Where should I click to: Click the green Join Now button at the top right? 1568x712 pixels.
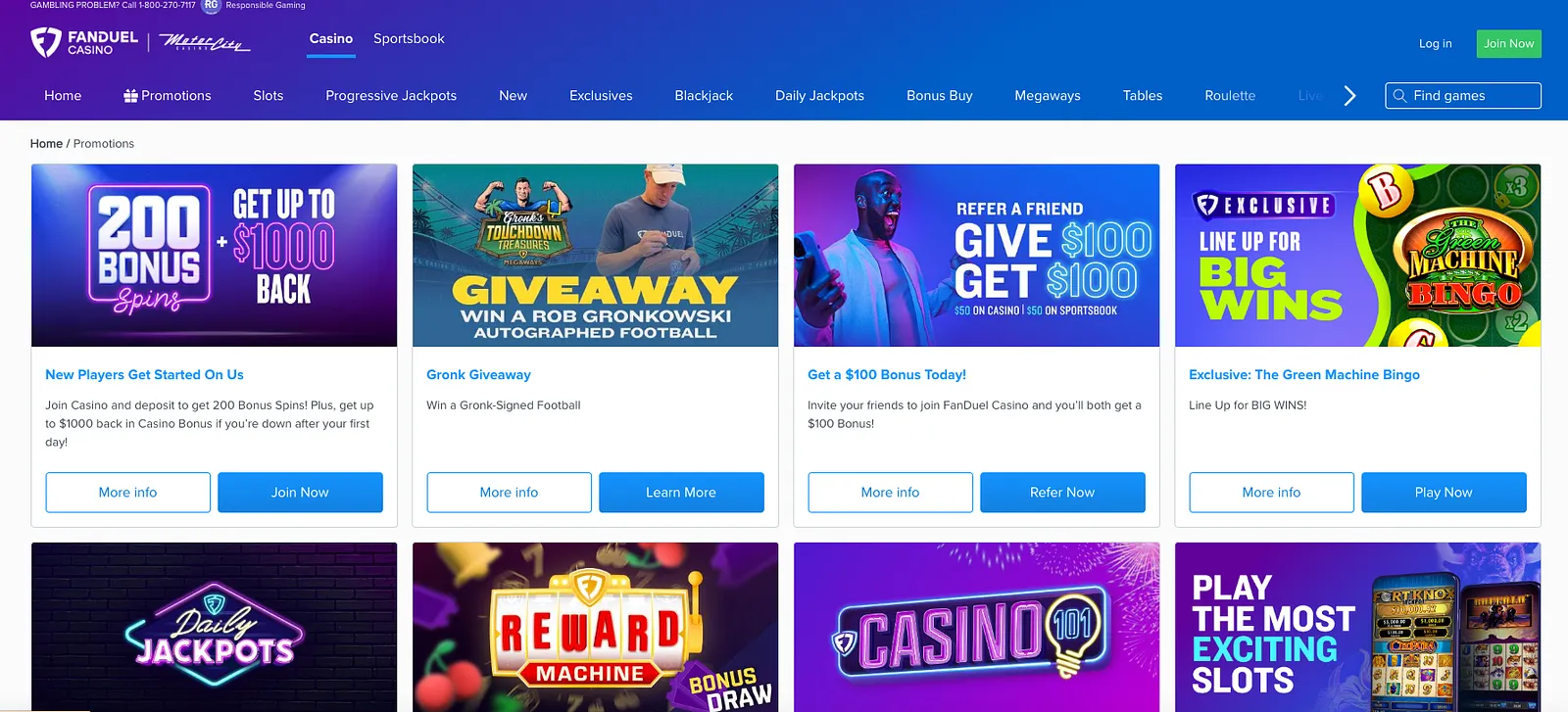pyautogui.click(x=1508, y=43)
